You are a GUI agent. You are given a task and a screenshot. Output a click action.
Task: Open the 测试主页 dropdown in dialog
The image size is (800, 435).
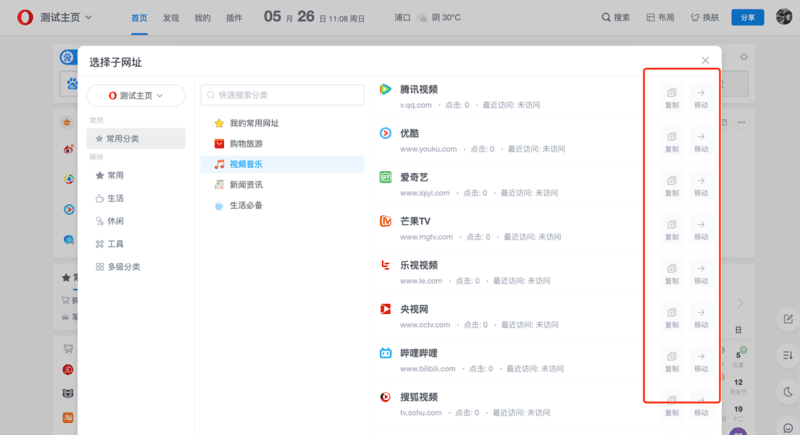(x=136, y=95)
